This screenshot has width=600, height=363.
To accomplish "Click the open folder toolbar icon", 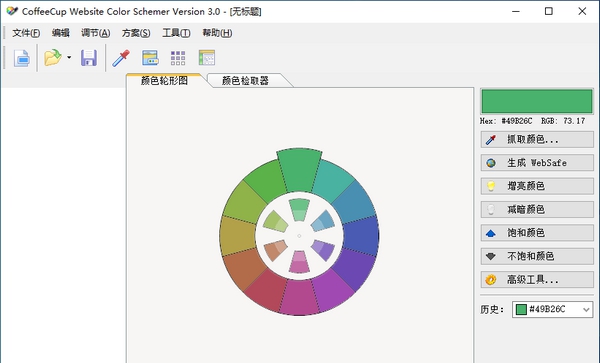I will click(x=52, y=58).
